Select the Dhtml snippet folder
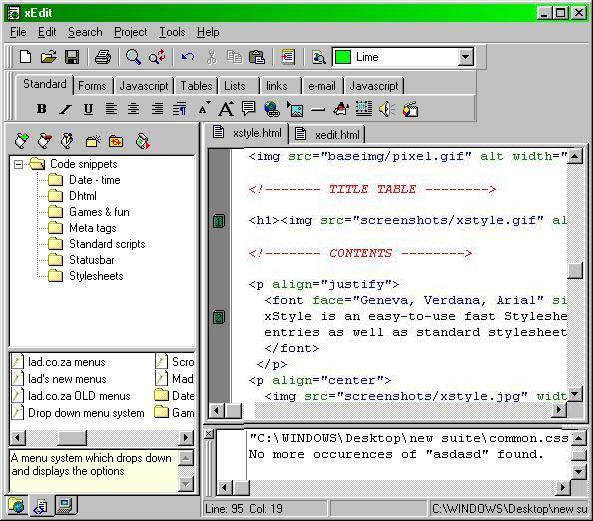 coord(82,196)
